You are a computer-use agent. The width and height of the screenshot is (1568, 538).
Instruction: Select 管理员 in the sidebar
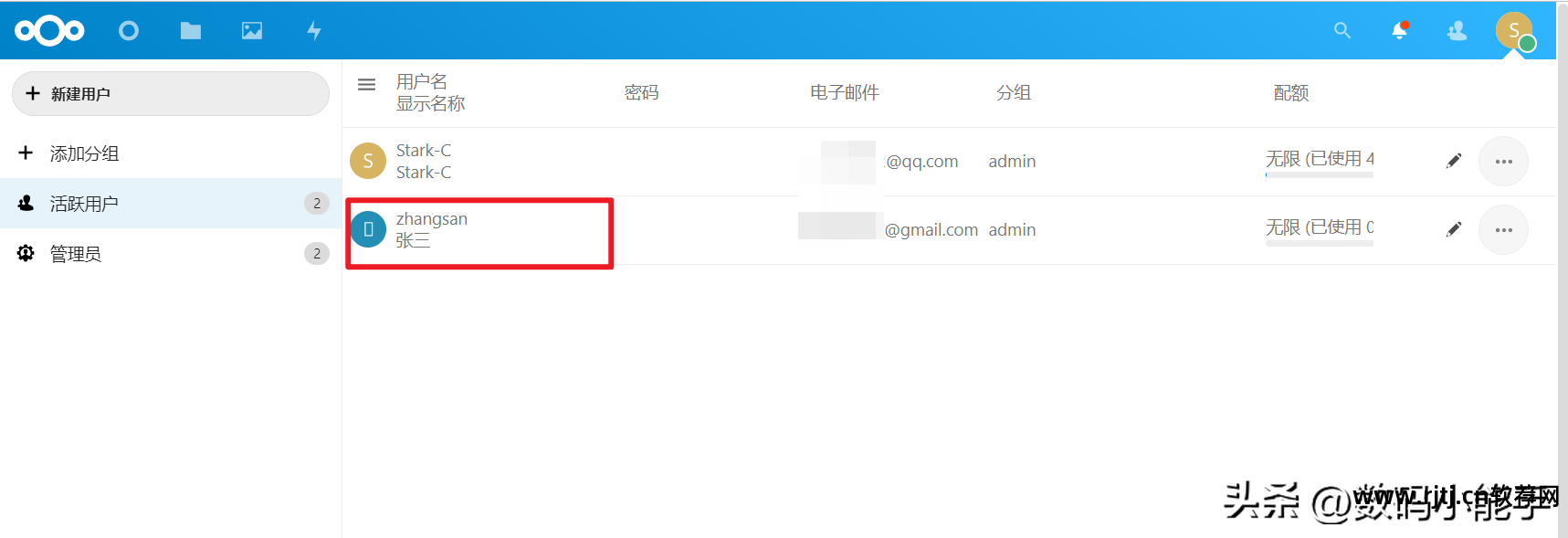[171, 254]
